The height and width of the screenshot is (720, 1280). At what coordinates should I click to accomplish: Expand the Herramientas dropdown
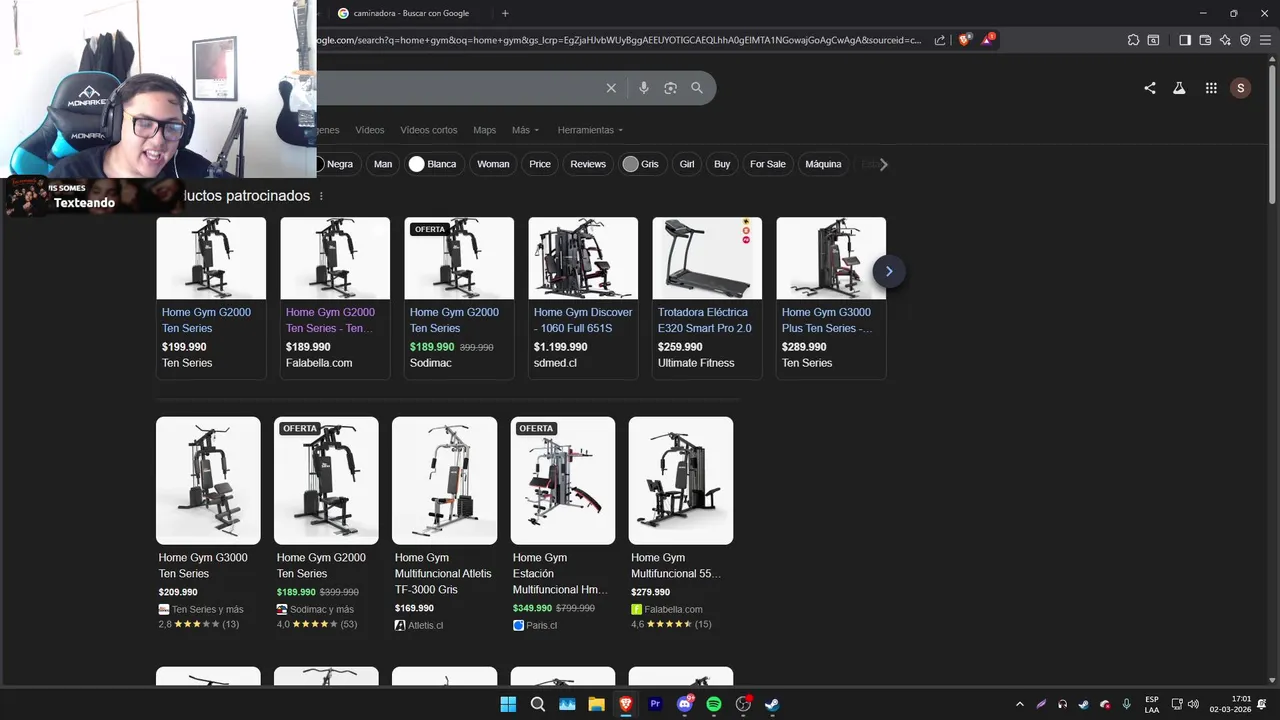pyautogui.click(x=590, y=130)
